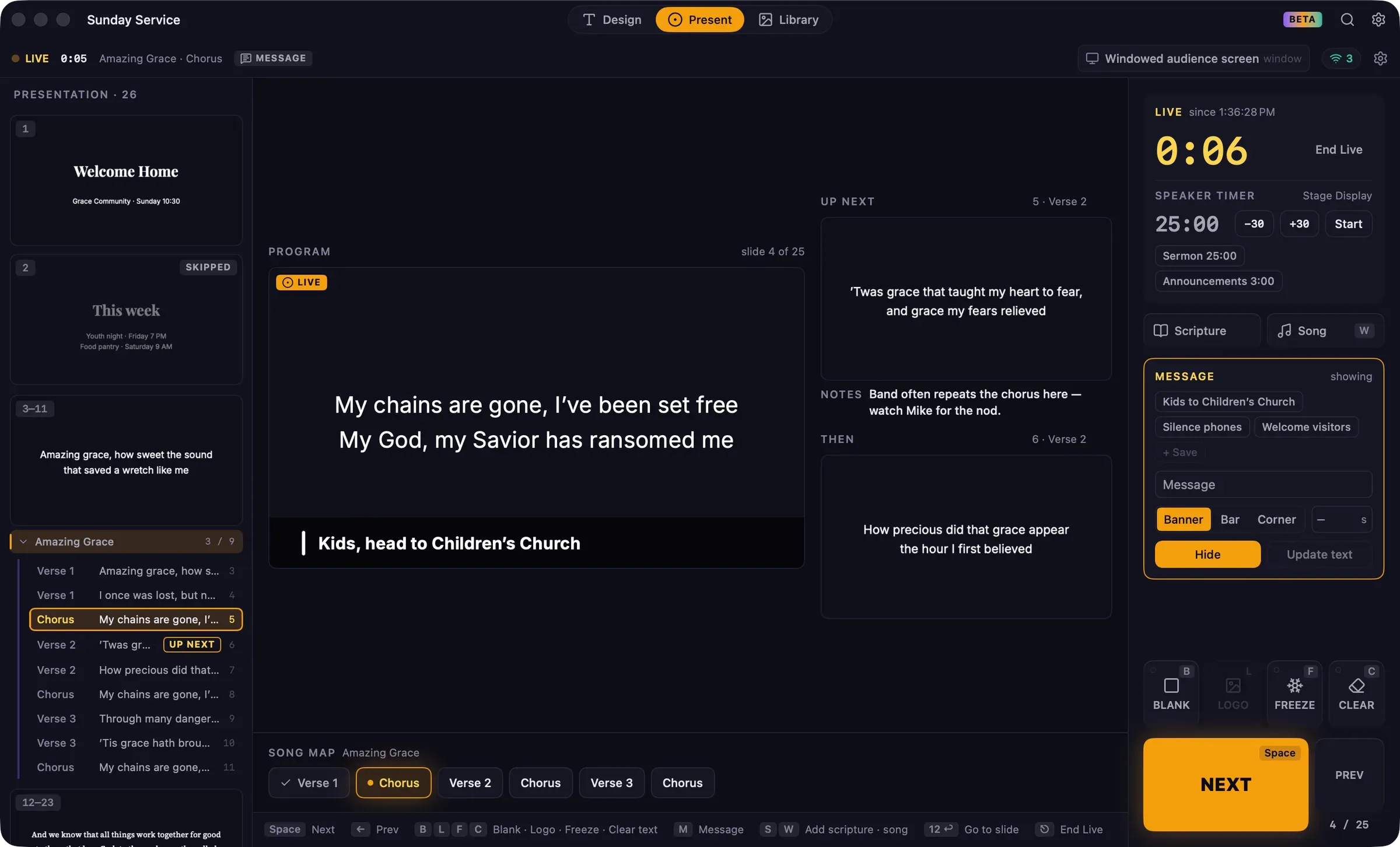Switch to the Design tab
This screenshot has width=1400, height=847.
click(x=612, y=20)
